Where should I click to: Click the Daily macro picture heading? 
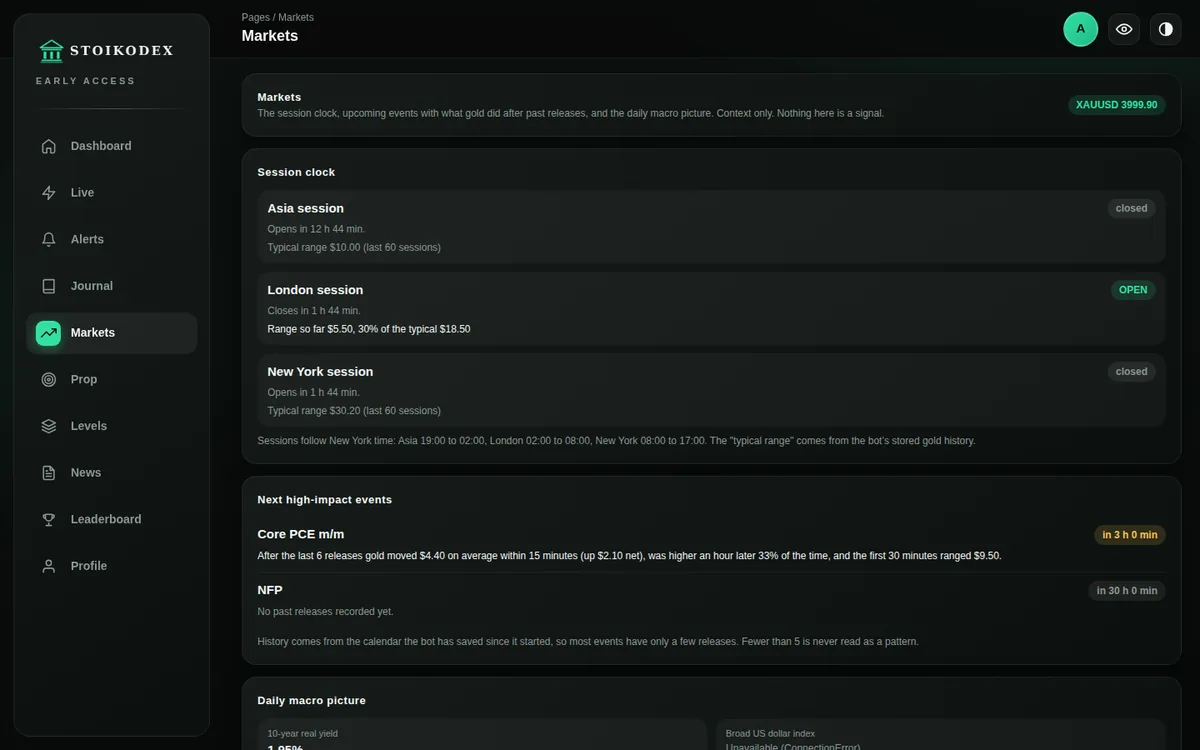coord(312,700)
